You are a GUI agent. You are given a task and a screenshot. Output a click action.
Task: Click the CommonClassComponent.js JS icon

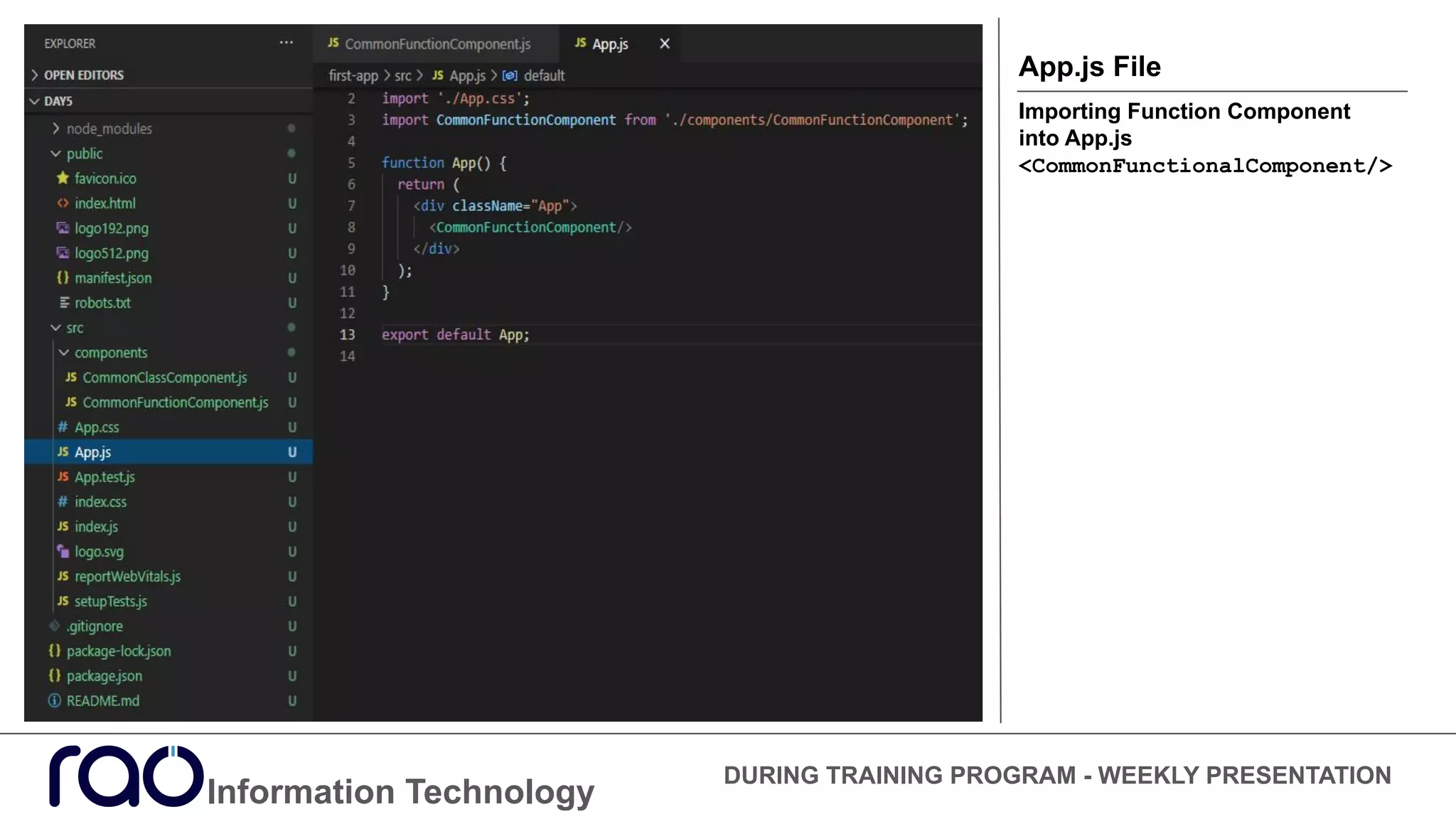(71, 377)
